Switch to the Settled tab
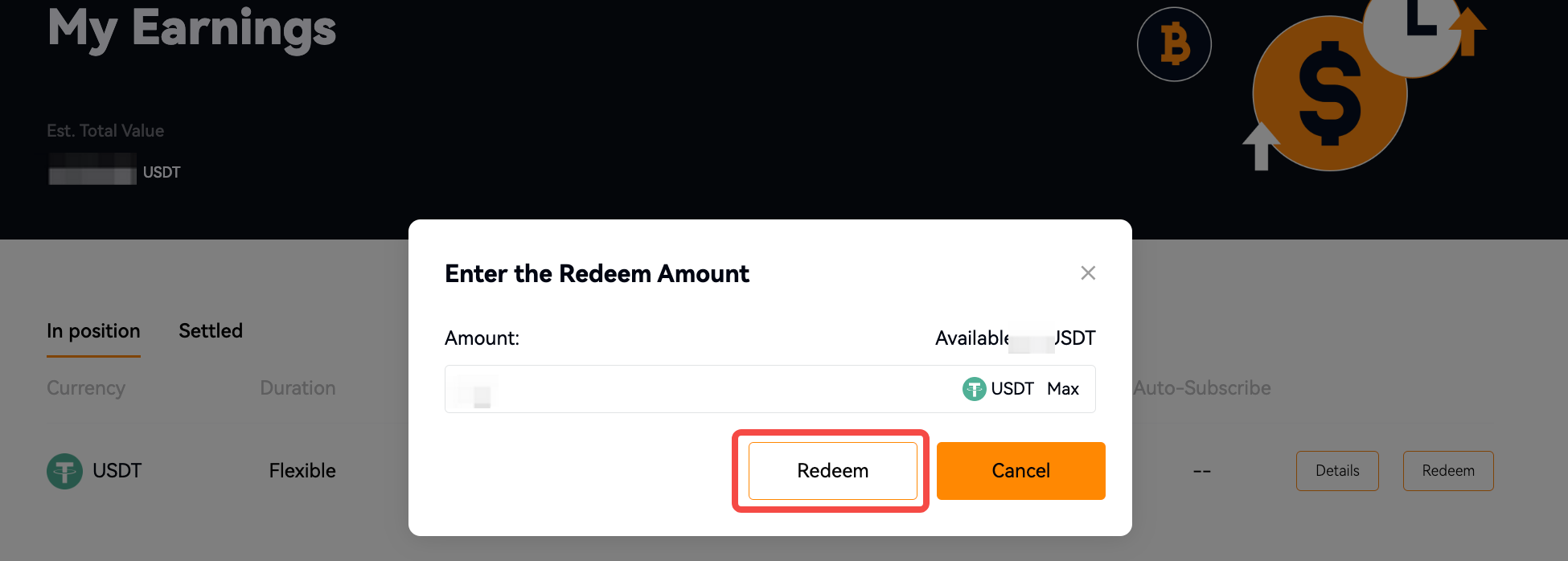This screenshot has height=561, width=1568. click(211, 331)
